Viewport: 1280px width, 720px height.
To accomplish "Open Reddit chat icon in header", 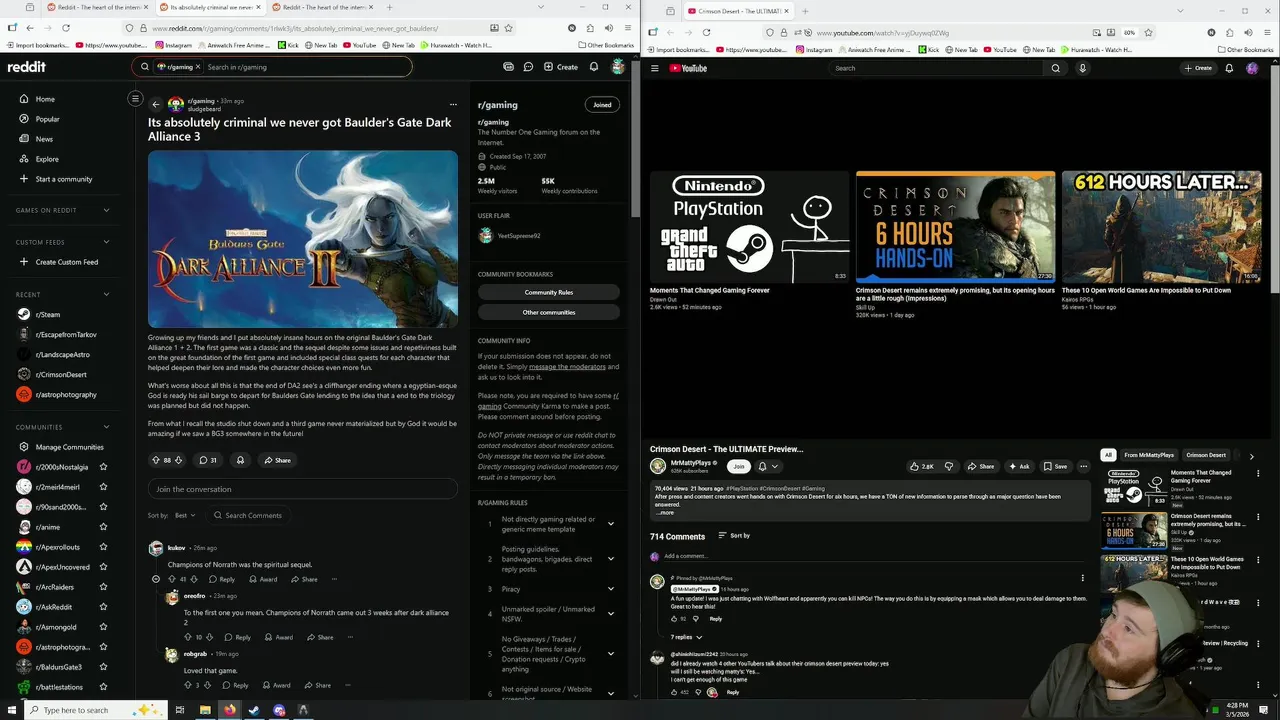I will coord(527,67).
